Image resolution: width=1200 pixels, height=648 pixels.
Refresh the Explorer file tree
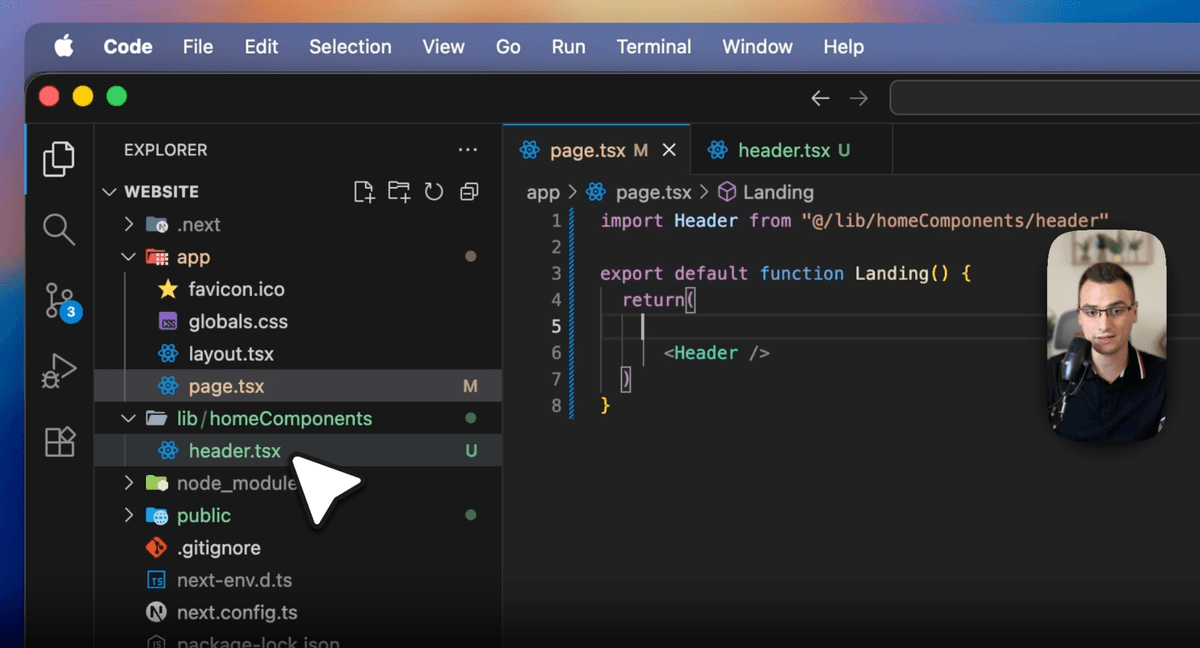pos(434,192)
